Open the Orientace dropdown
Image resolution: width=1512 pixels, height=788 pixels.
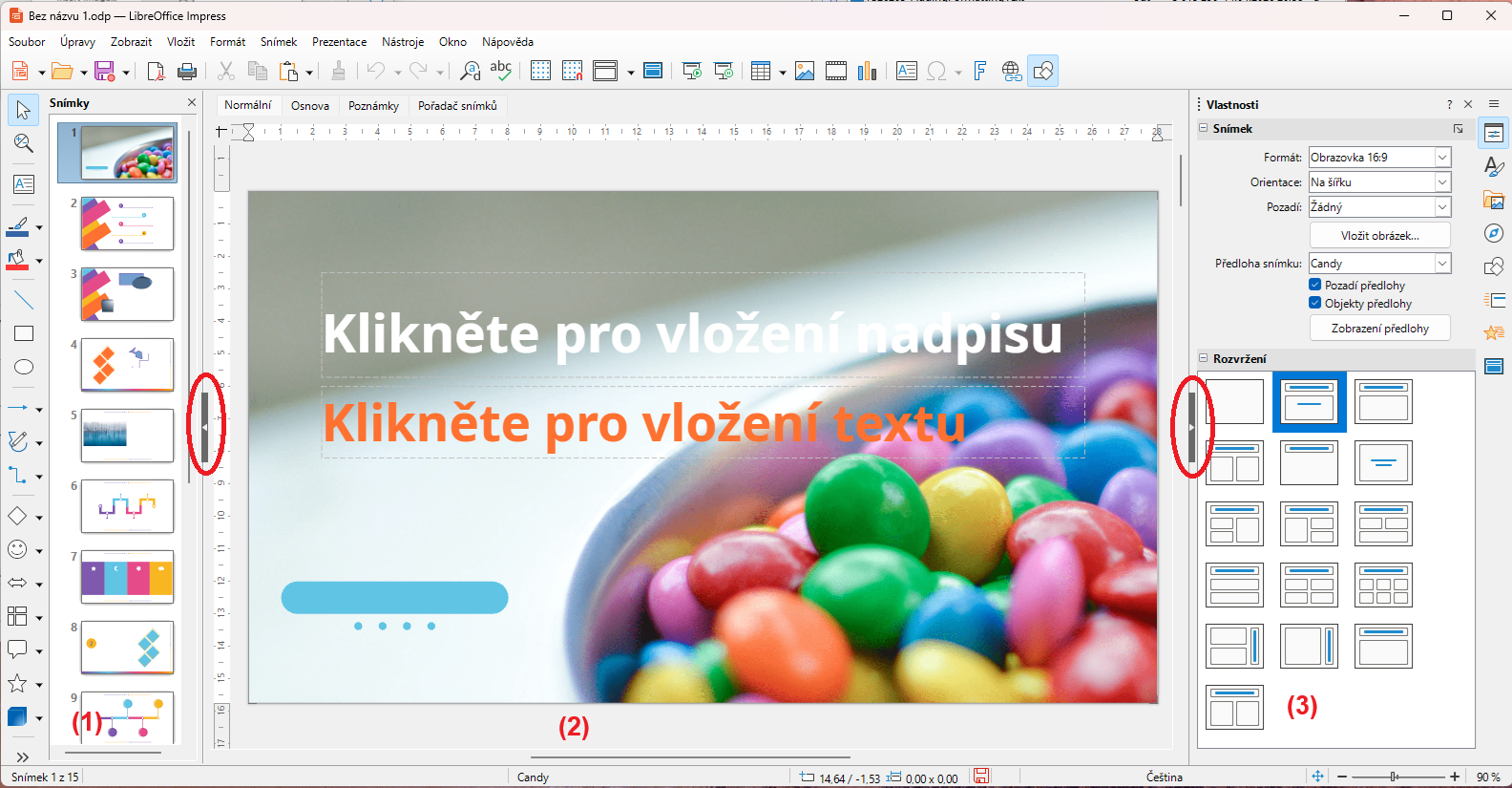click(x=1379, y=181)
